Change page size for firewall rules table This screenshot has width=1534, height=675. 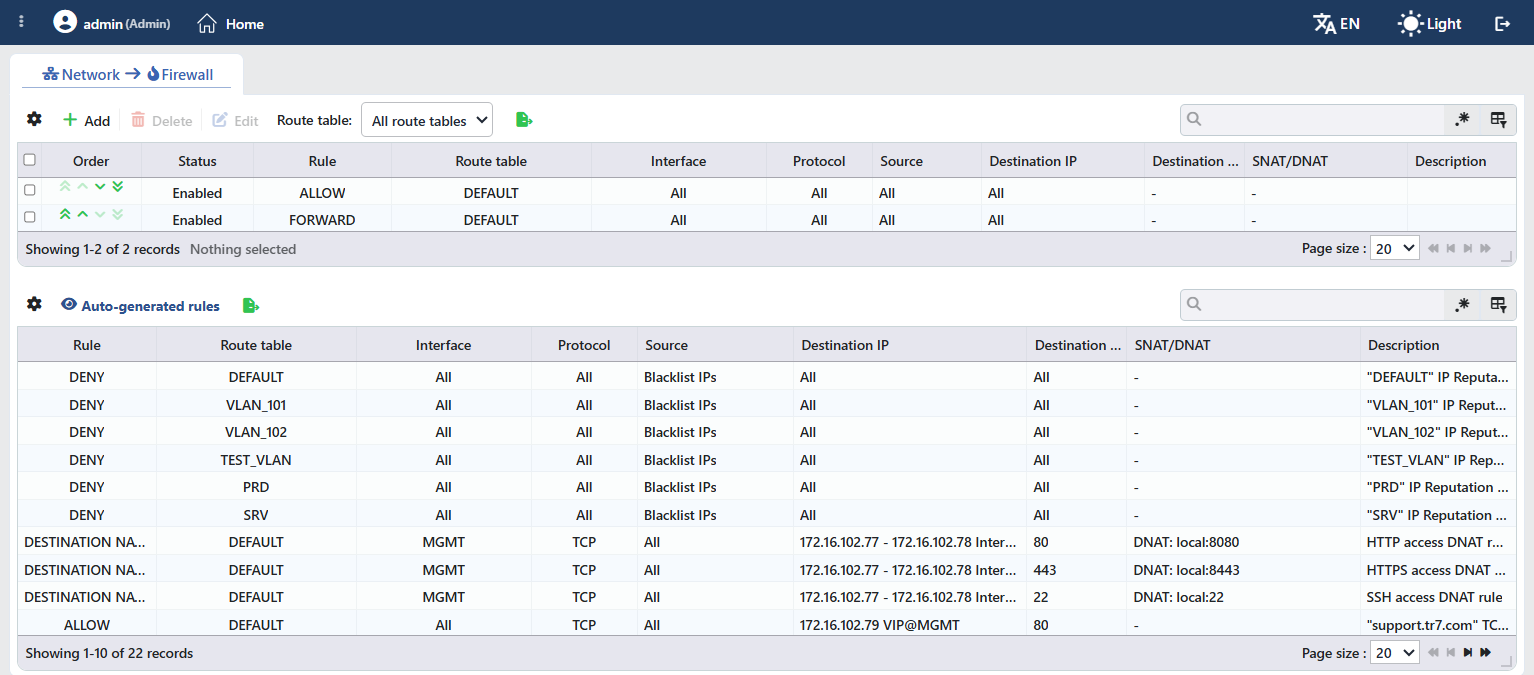[x=1395, y=248]
